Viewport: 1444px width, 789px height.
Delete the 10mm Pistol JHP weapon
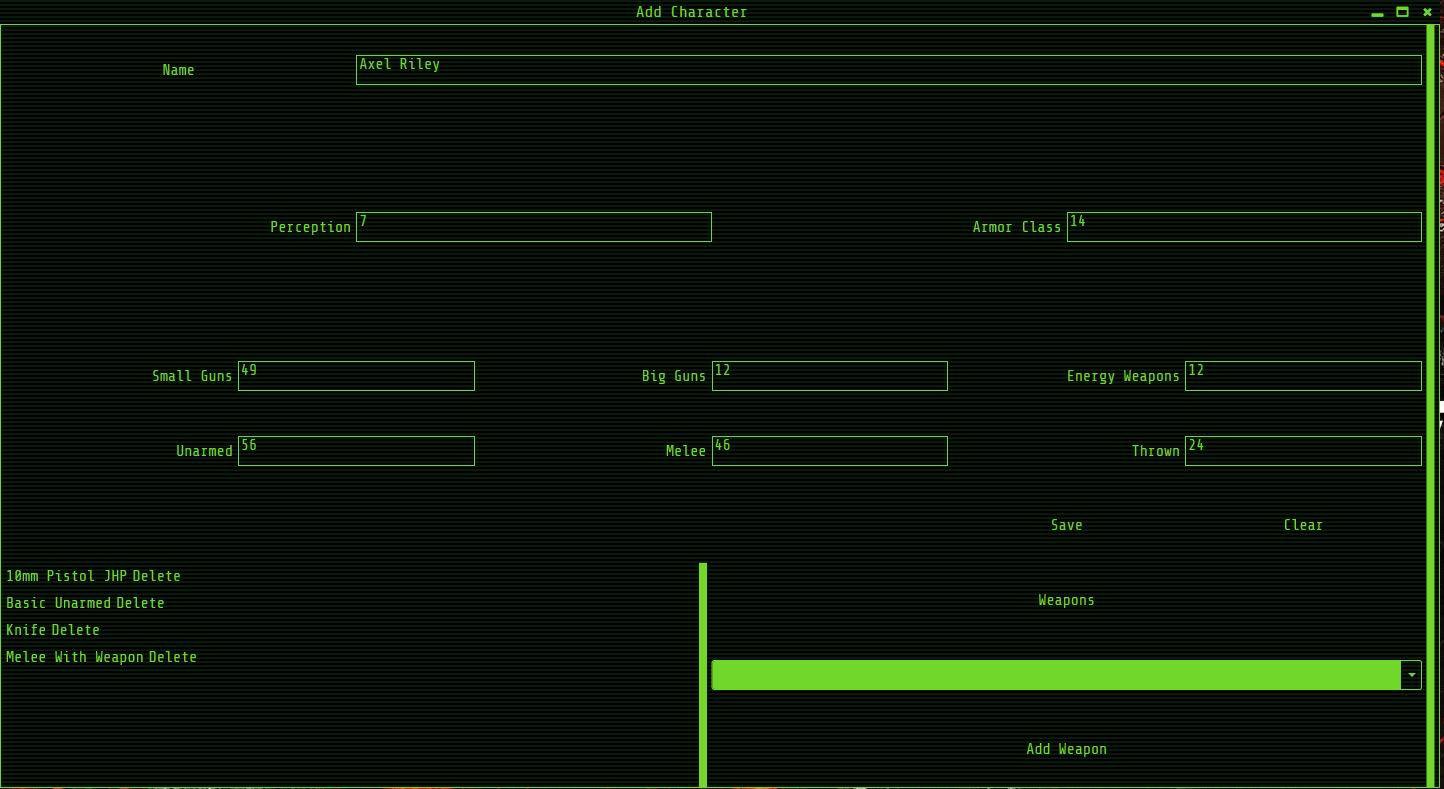pyautogui.click(x=158, y=576)
